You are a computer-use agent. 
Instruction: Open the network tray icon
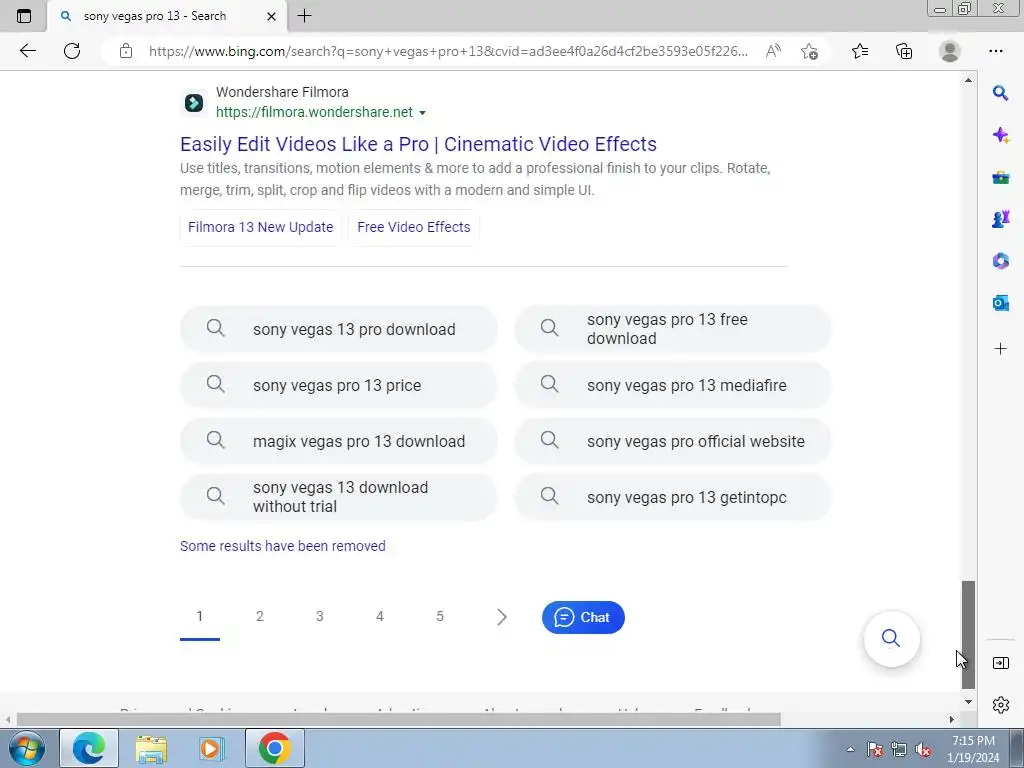[899, 750]
